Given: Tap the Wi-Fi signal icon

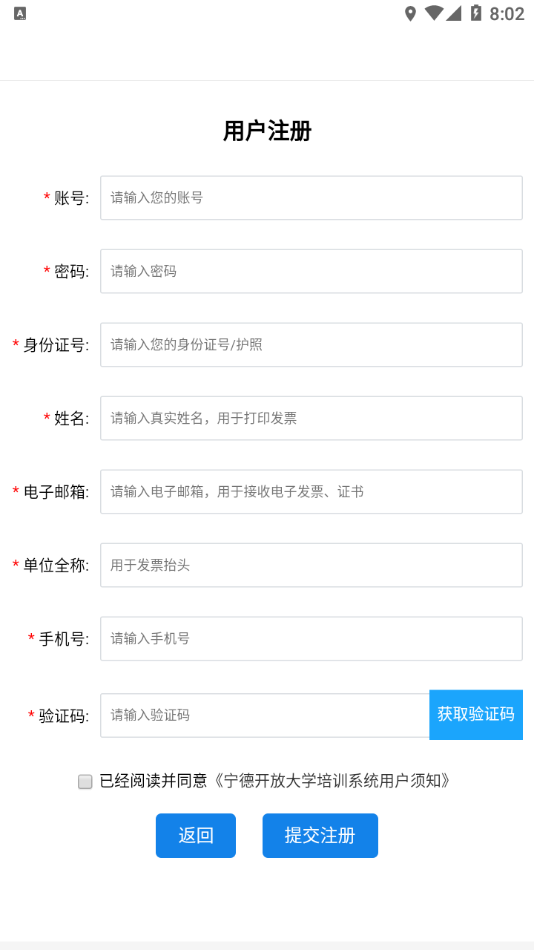Looking at the screenshot, I should [x=433, y=13].
